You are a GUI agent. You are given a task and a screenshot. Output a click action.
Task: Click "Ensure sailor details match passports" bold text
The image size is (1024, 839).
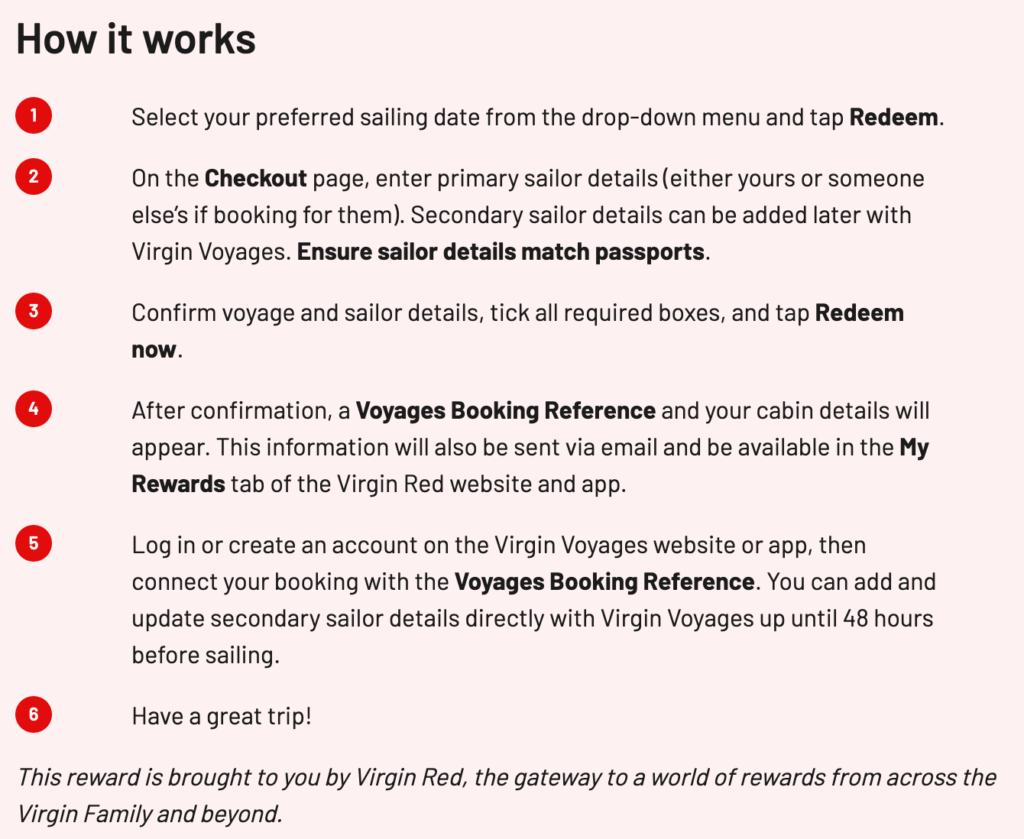coord(500,252)
